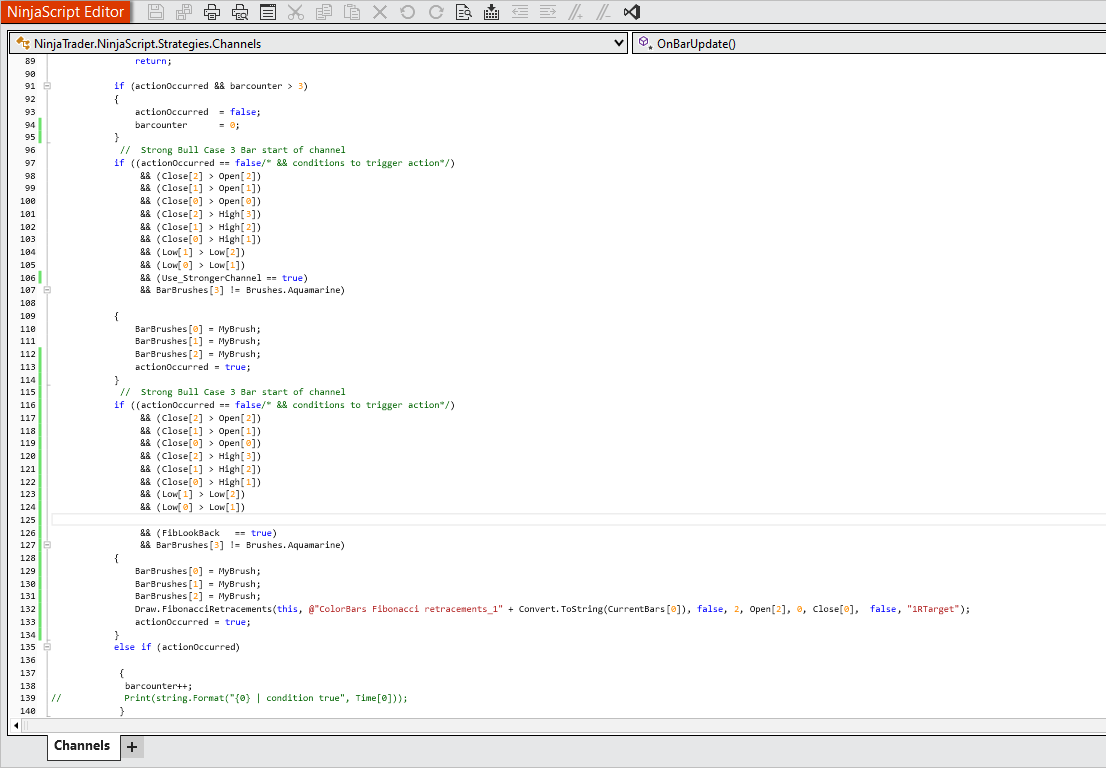The width and height of the screenshot is (1106, 768).
Task: Click the Delete X icon
Action: point(380,13)
